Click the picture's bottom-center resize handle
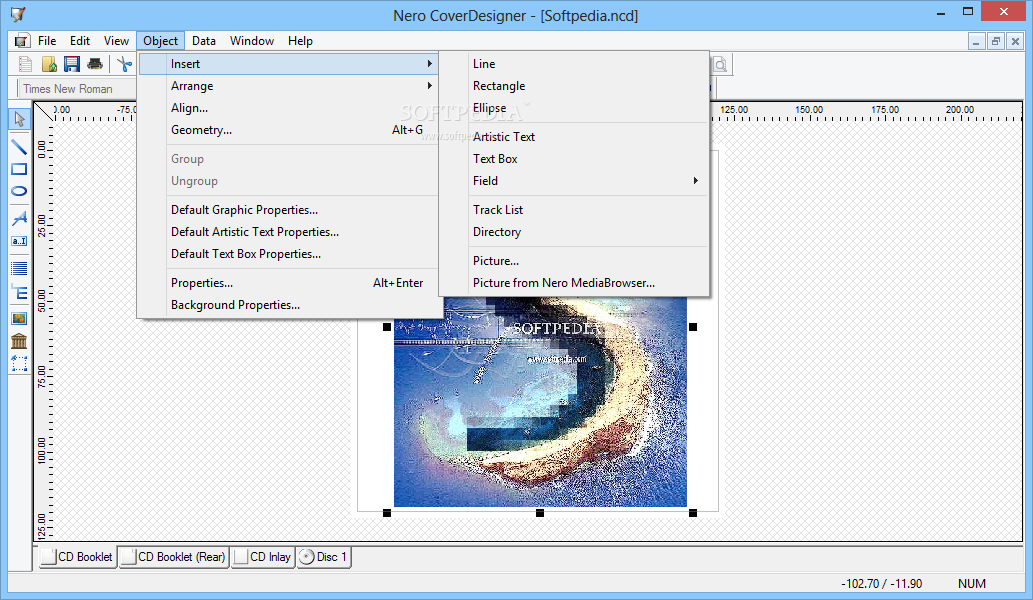 pos(540,513)
